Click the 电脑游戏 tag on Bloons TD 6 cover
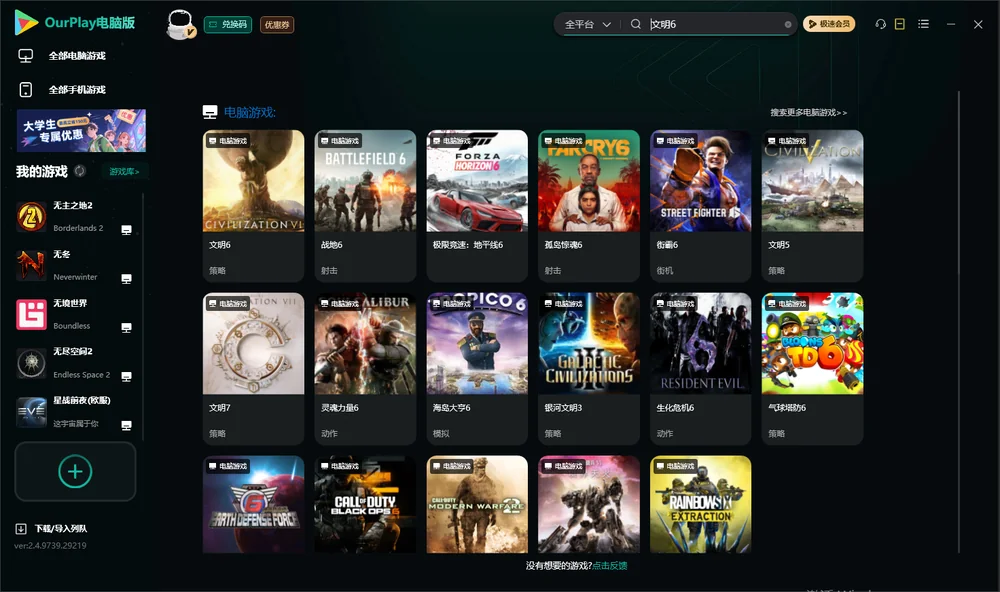The width and height of the screenshot is (1000, 592). click(786, 303)
